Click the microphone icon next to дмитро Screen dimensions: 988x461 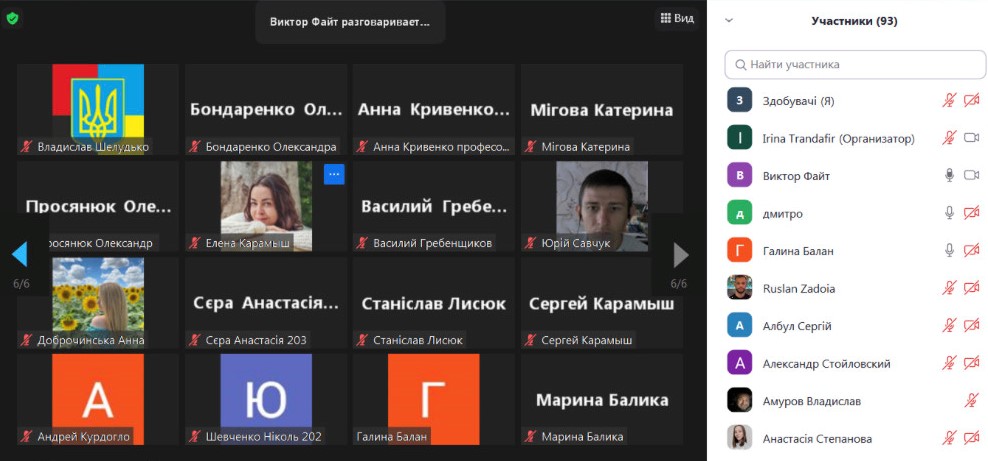pos(949,213)
